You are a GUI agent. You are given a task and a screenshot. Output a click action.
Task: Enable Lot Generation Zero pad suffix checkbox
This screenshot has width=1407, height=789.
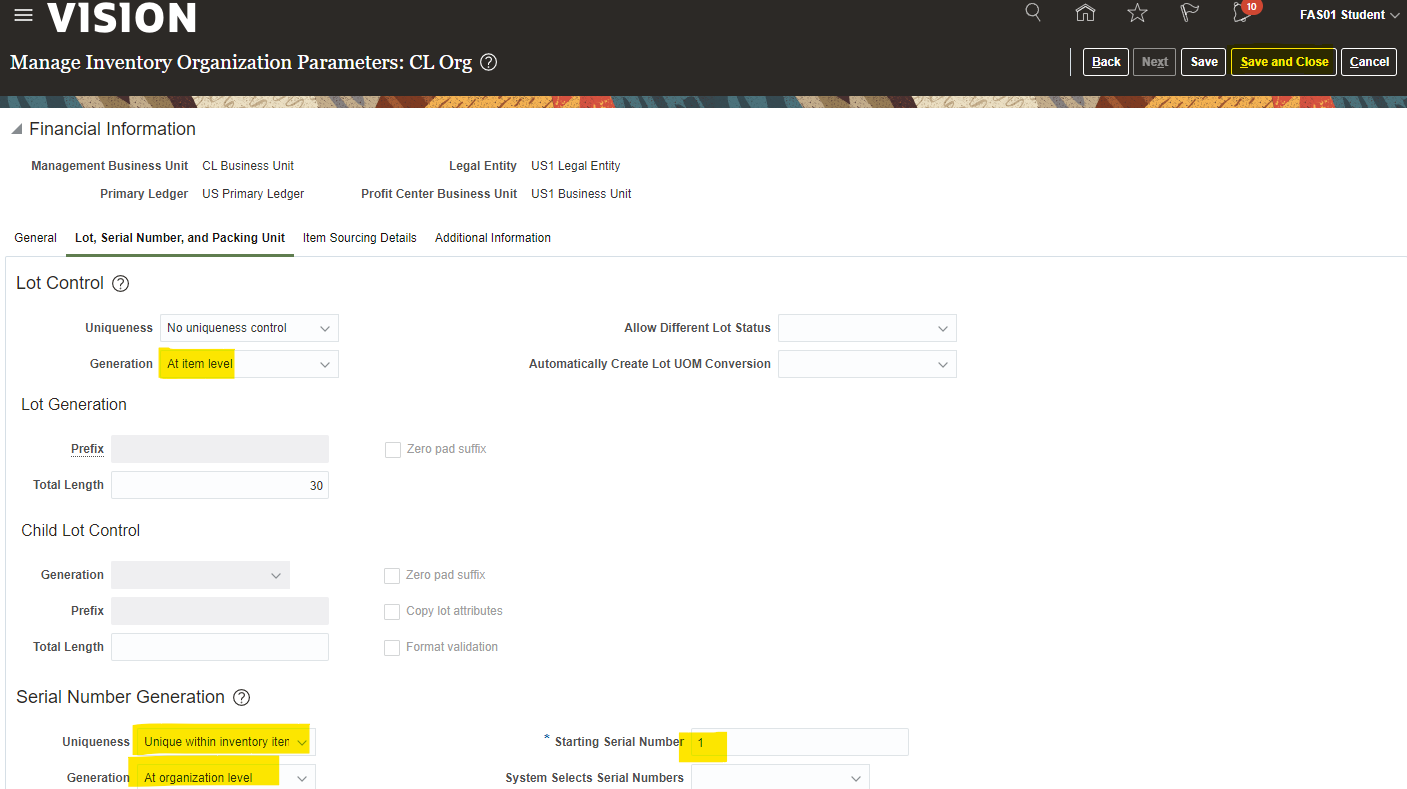click(x=393, y=450)
